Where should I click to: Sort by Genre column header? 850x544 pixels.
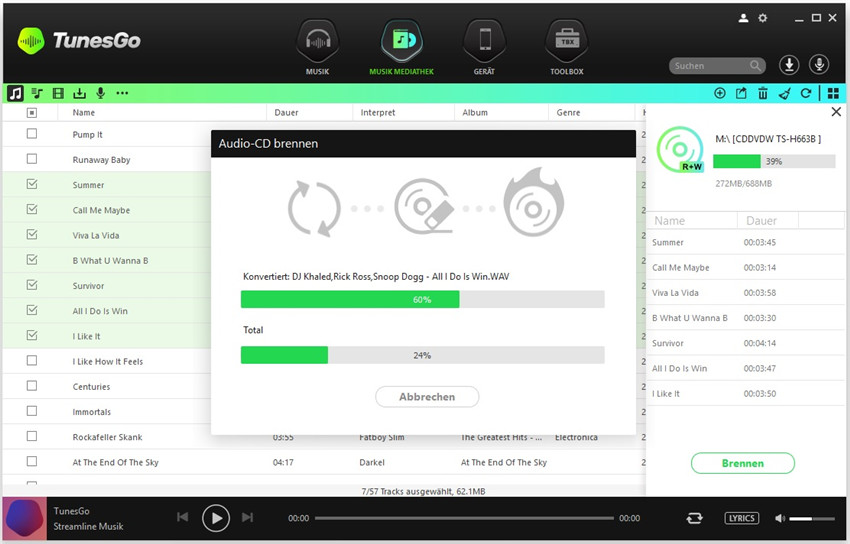[x=568, y=113]
